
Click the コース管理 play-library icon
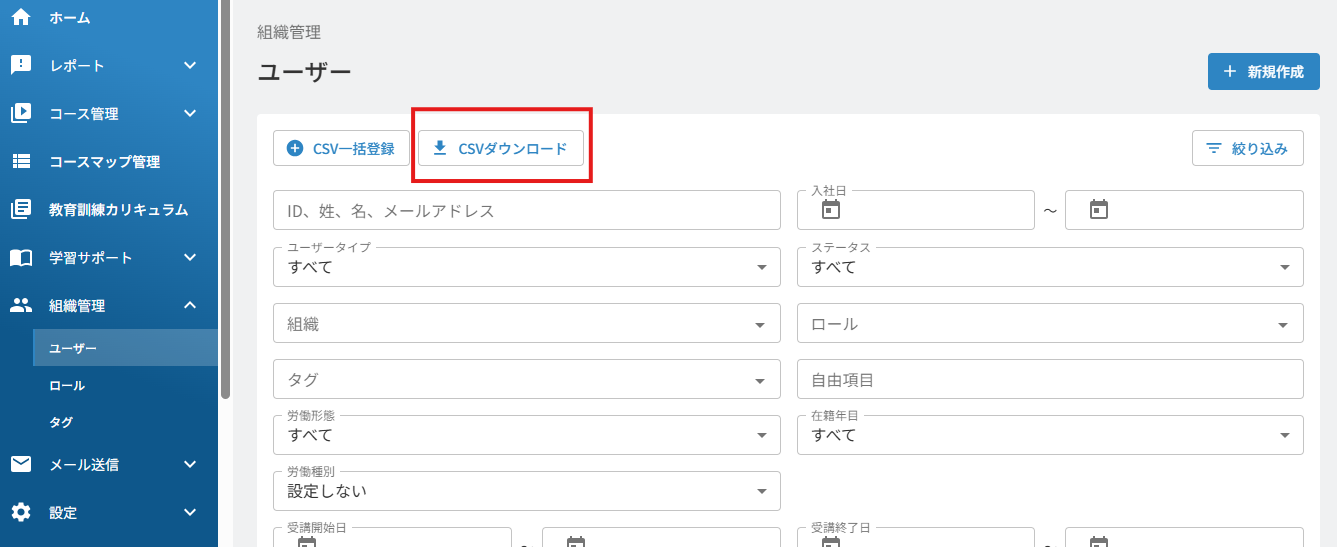[21, 113]
